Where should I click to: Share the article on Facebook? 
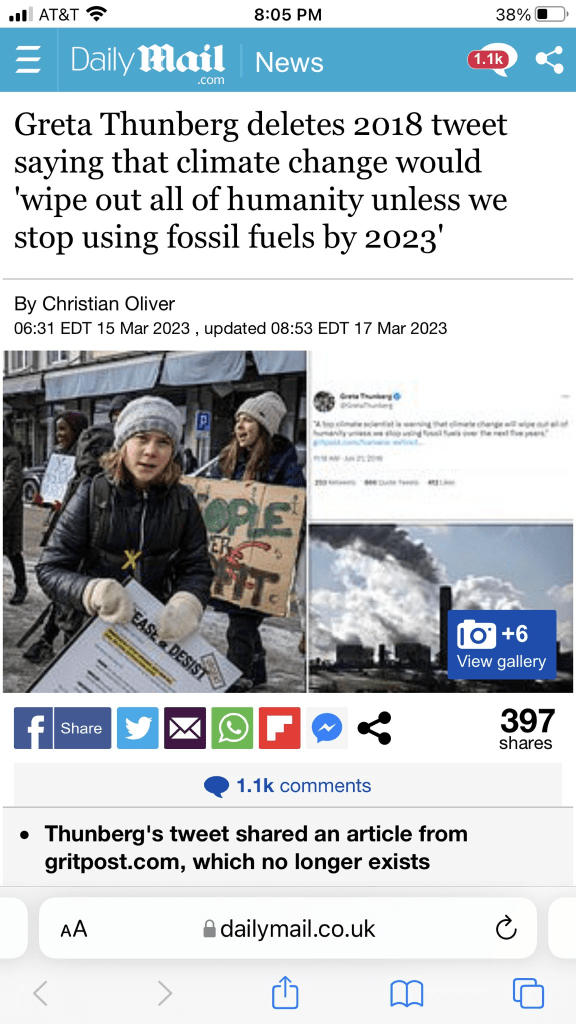tap(63, 728)
